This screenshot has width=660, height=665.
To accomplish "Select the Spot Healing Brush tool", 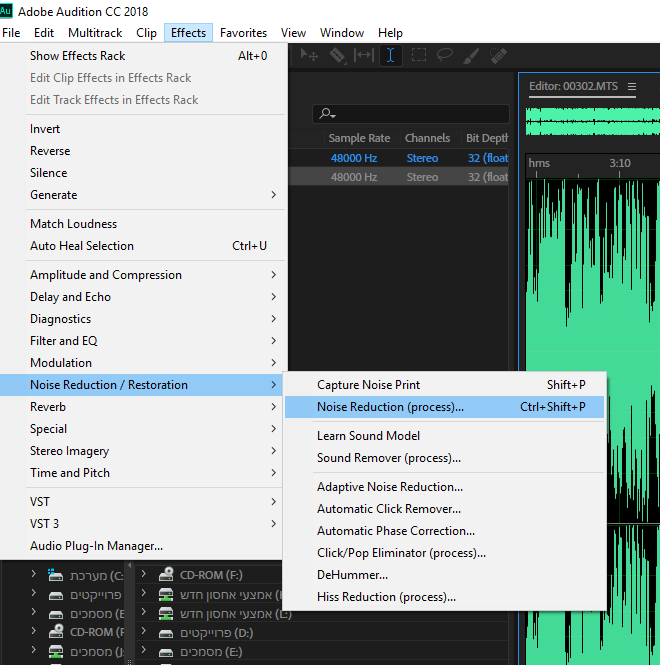I will pos(497,56).
